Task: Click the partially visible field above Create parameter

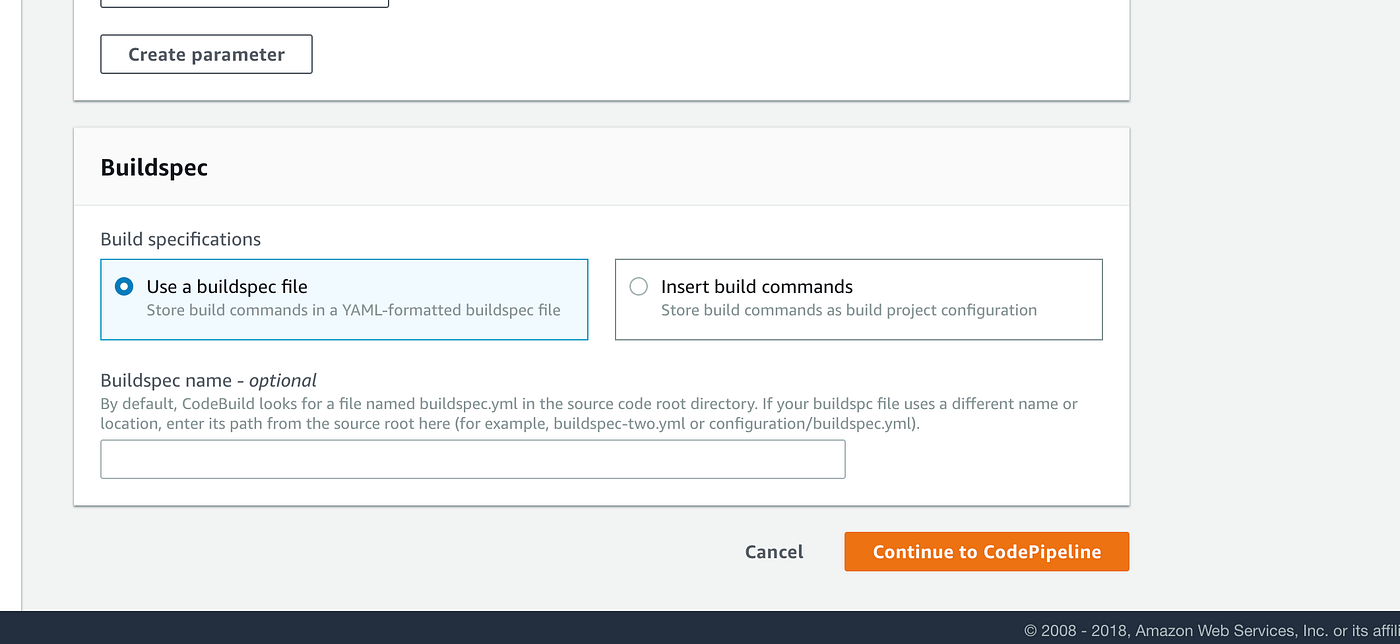Action: [x=244, y=3]
